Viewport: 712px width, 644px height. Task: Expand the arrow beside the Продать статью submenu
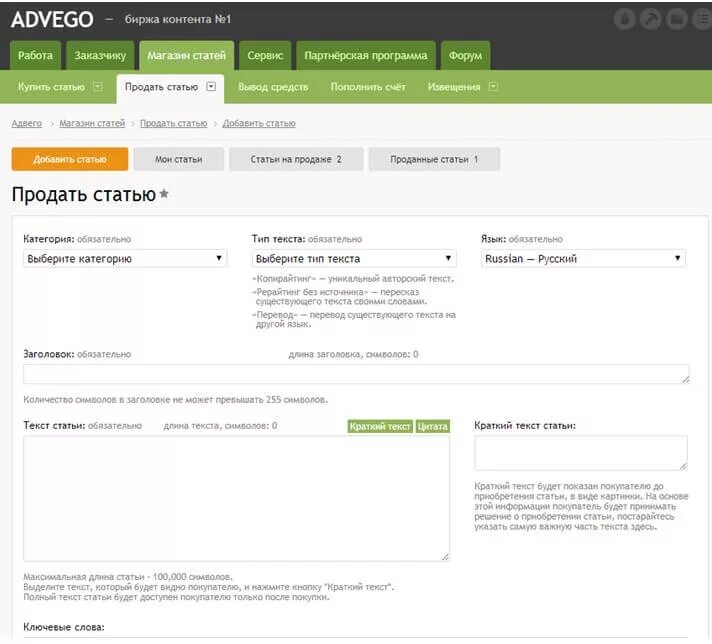[x=211, y=86]
